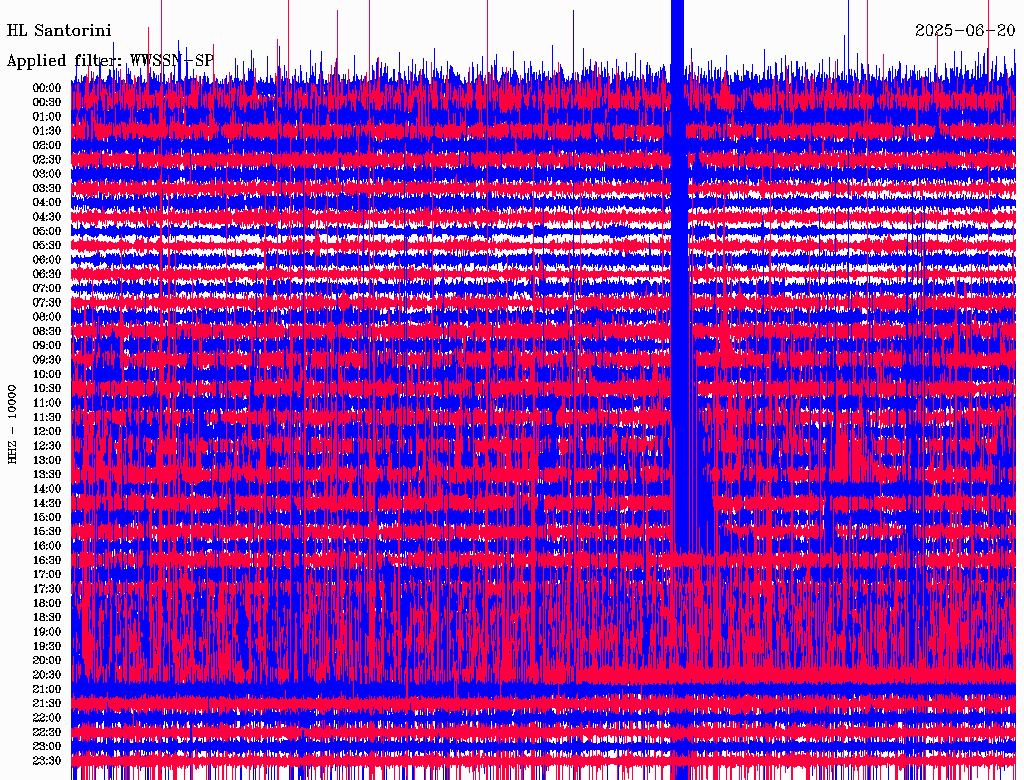Screen dimensions: 1024x780
Task: Click the Applied filter WWSSN-SP text
Action: pyautogui.click(x=110, y=61)
